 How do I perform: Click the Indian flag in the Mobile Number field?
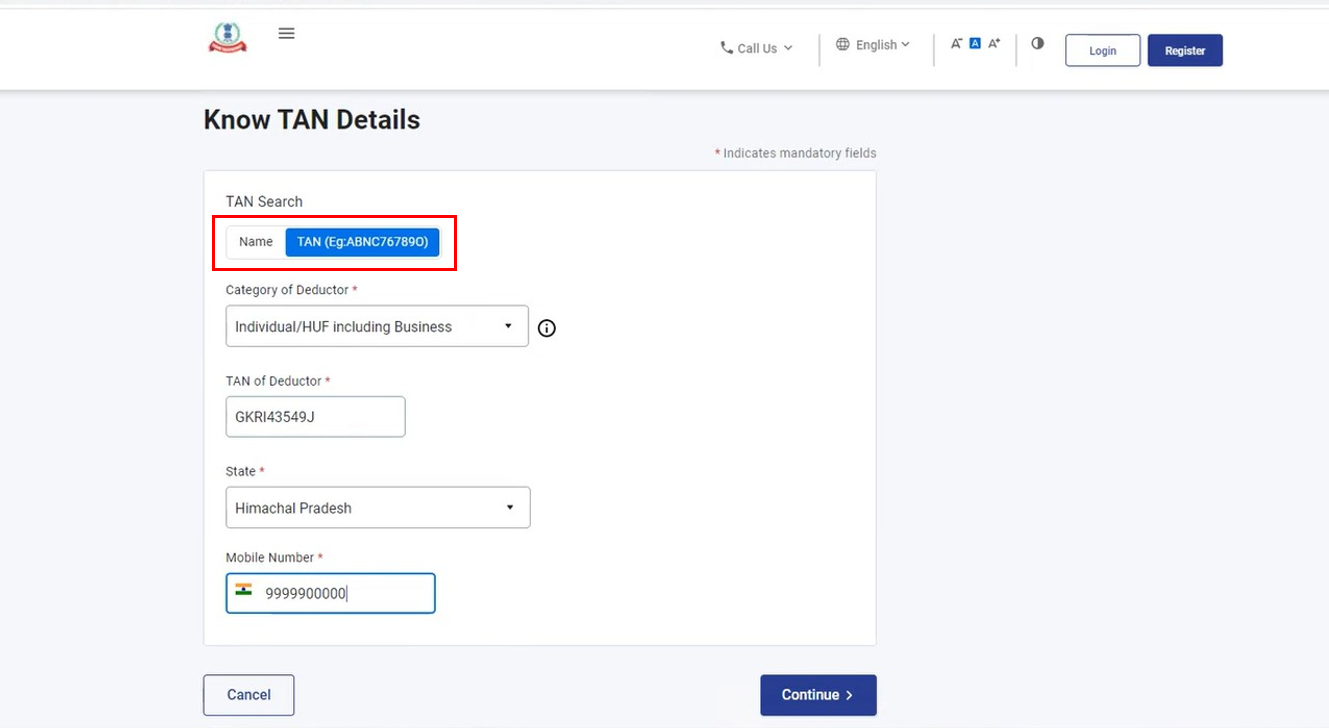(244, 590)
